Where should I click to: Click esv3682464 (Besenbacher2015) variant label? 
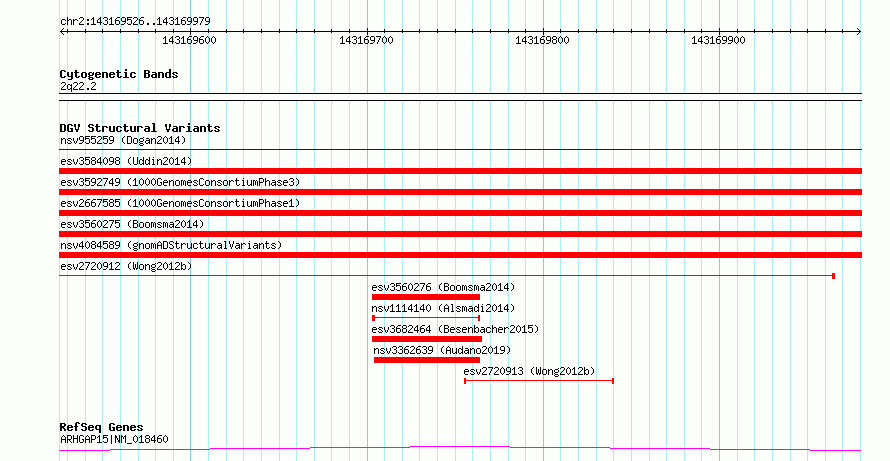pos(455,329)
